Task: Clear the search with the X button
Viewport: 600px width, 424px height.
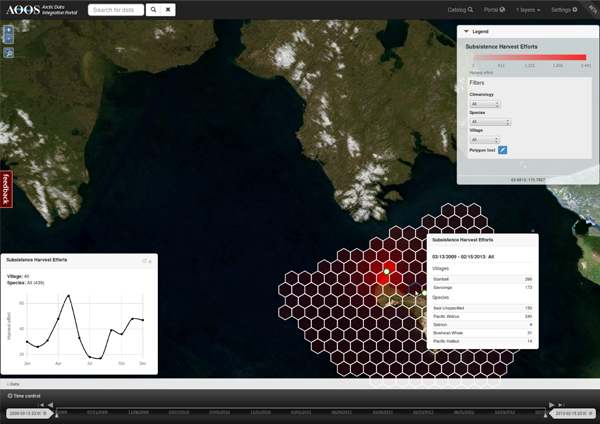Action: coord(168,10)
